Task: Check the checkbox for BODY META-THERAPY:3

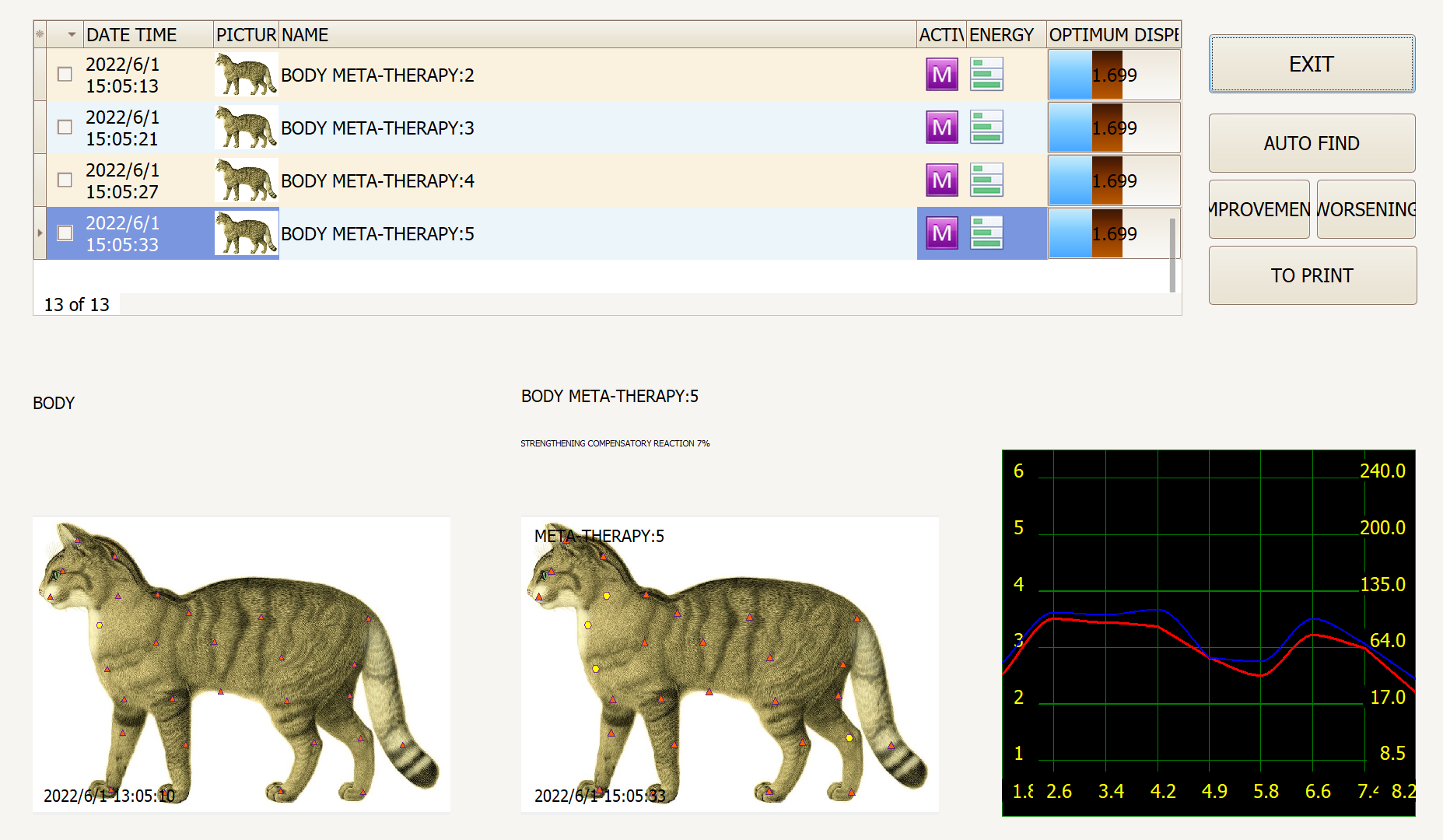Action: coord(65,127)
